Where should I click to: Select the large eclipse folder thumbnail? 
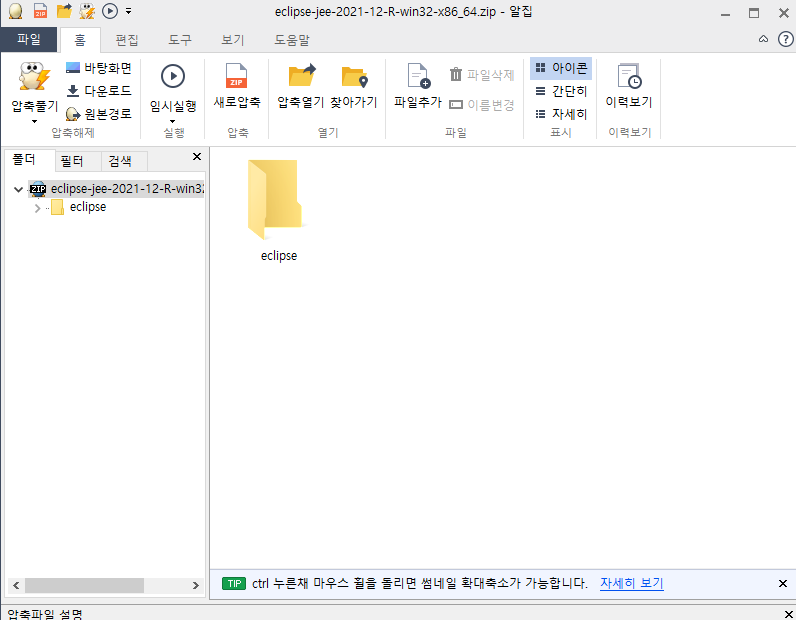click(x=275, y=199)
